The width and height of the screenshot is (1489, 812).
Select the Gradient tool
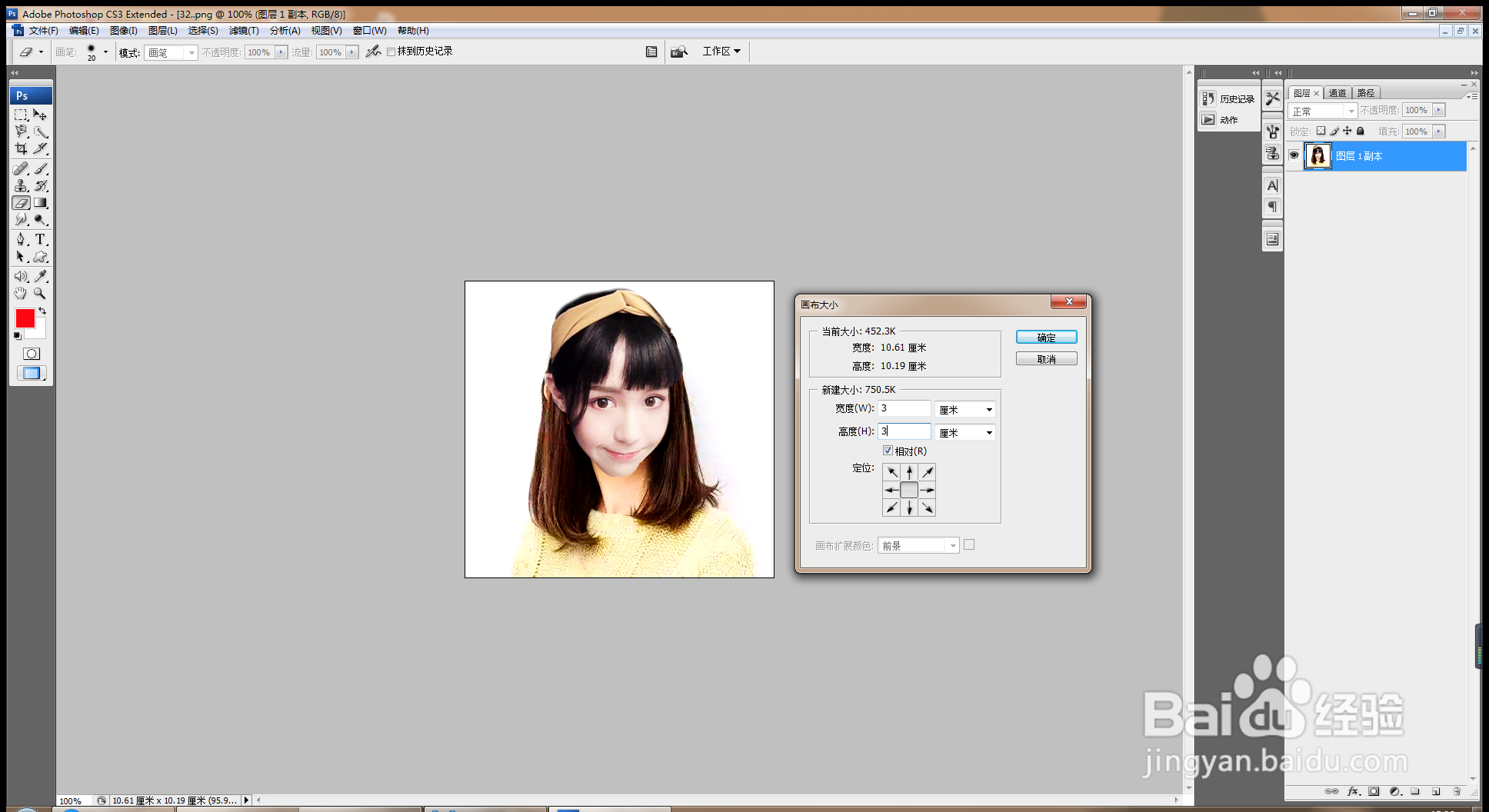point(41,203)
